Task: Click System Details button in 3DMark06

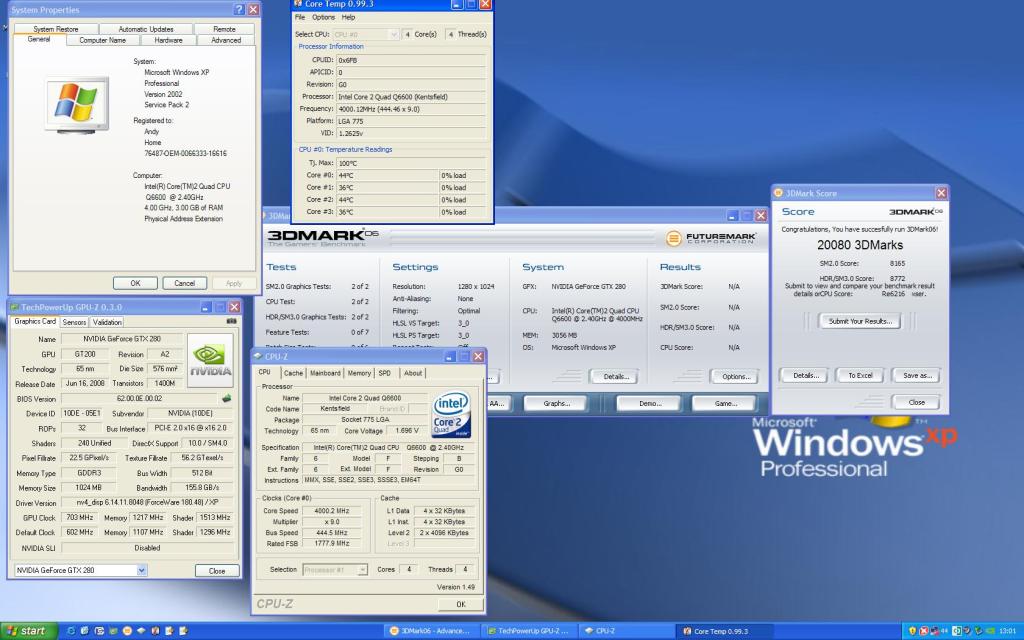Action: (615, 376)
